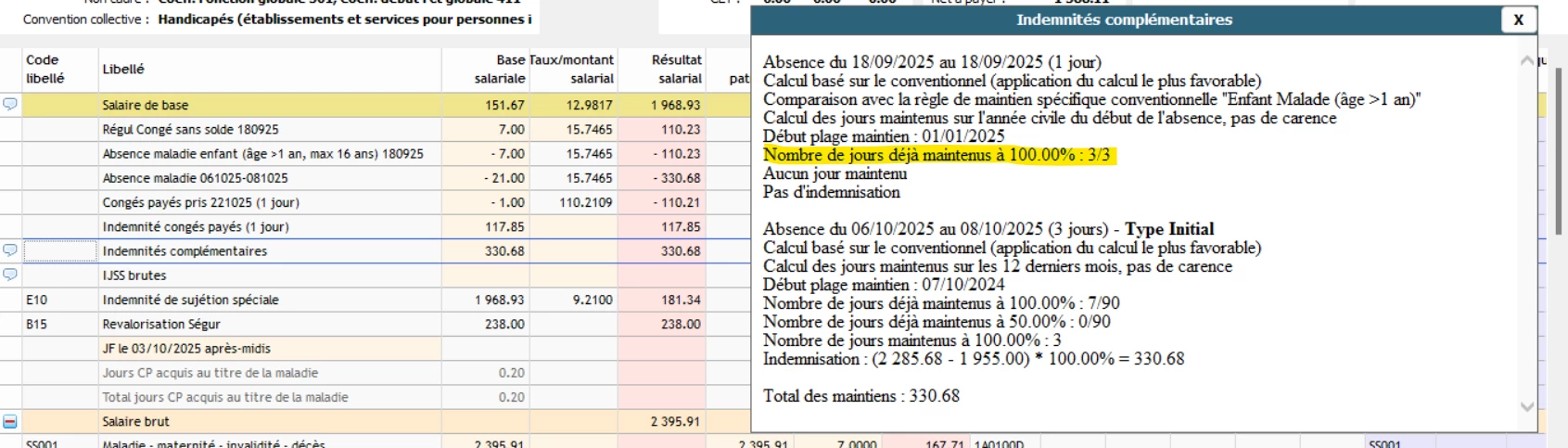Image resolution: width=1568 pixels, height=448 pixels.
Task: Select Absence maladie 061025-081025 row
Action: (x=195, y=178)
